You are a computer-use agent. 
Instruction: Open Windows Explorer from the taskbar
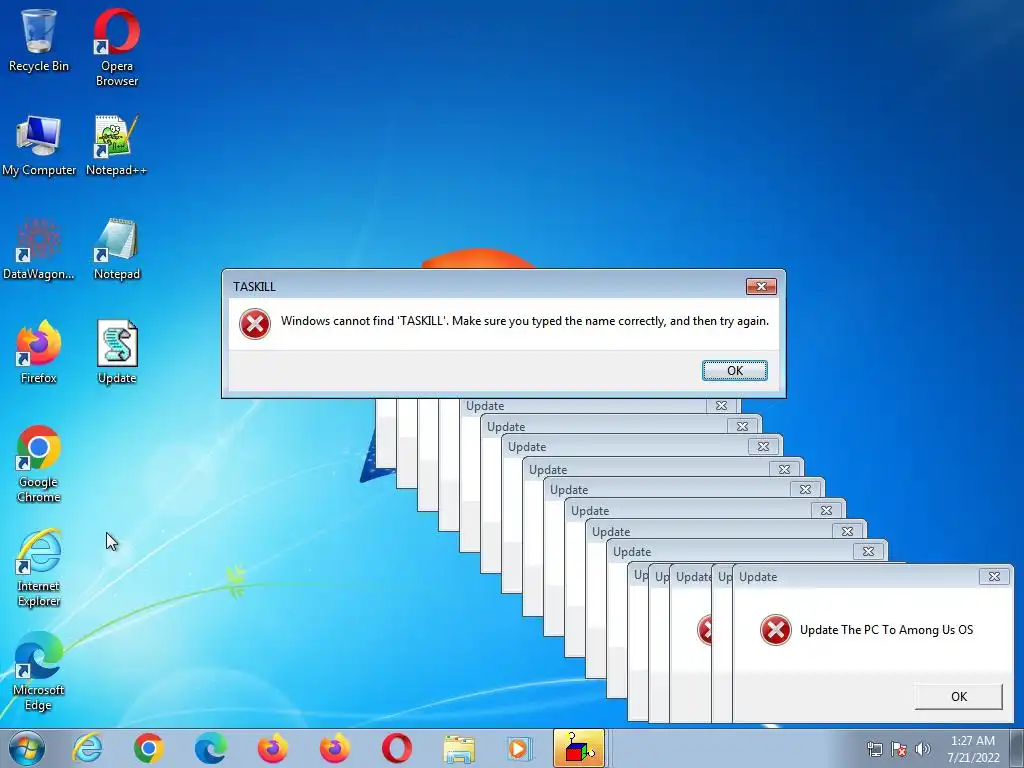pos(458,748)
